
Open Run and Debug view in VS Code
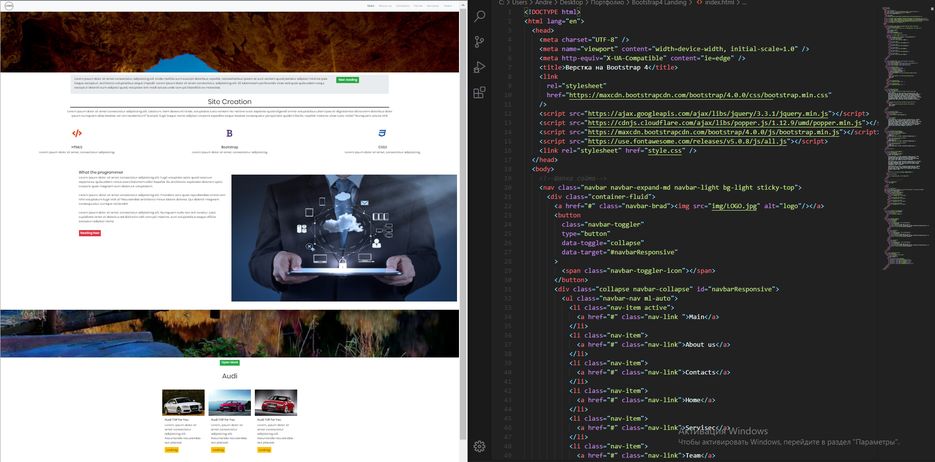[x=479, y=67]
